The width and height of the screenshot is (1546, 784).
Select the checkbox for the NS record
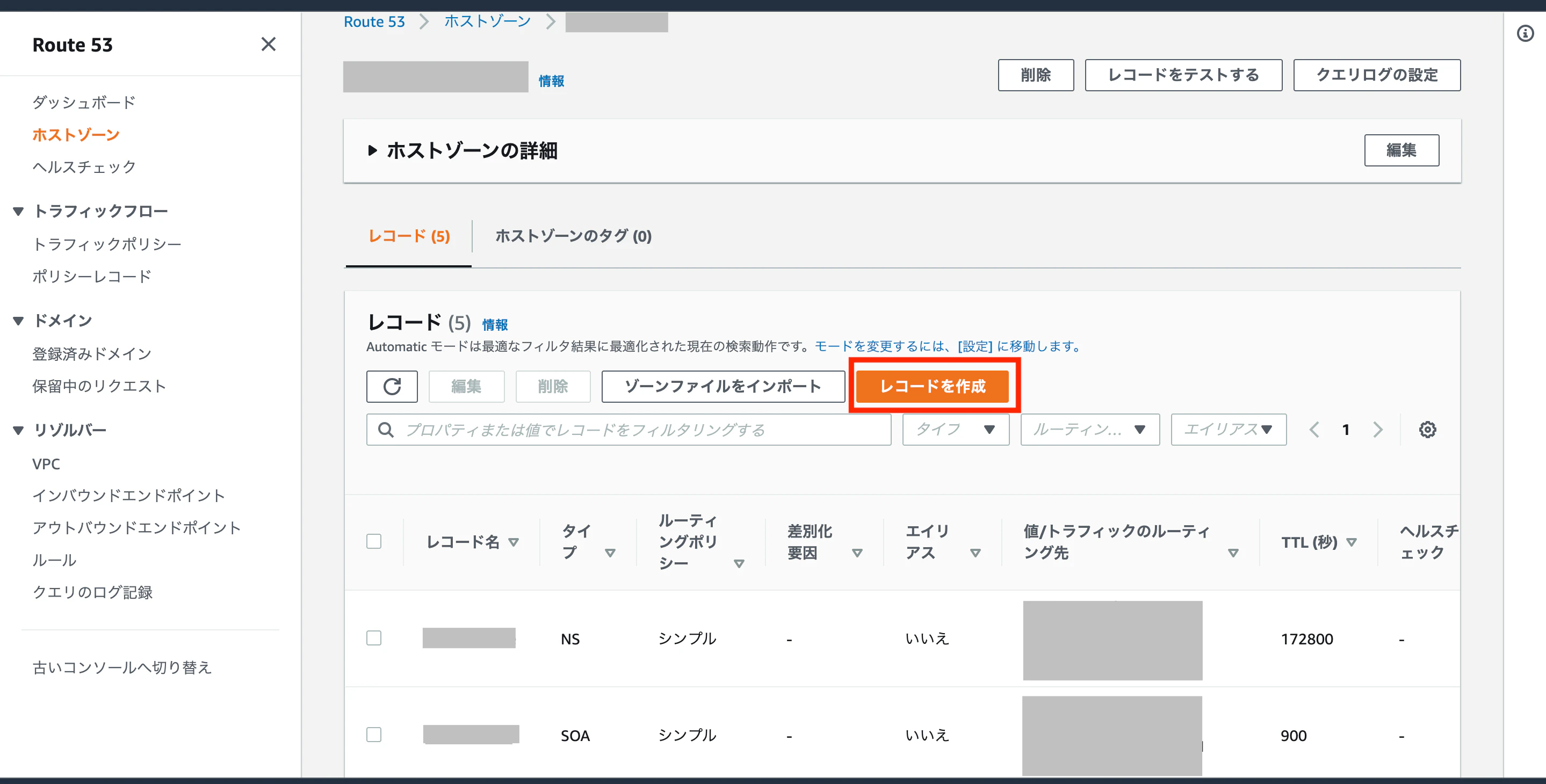pyautogui.click(x=373, y=638)
